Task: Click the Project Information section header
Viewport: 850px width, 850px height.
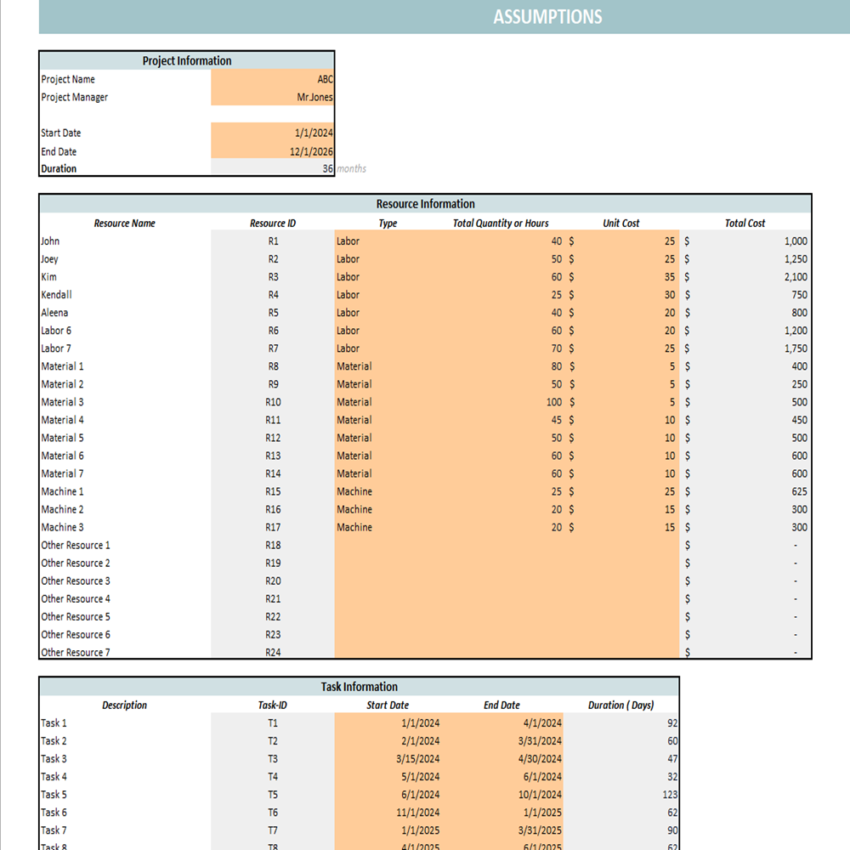Action: click(185, 60)
